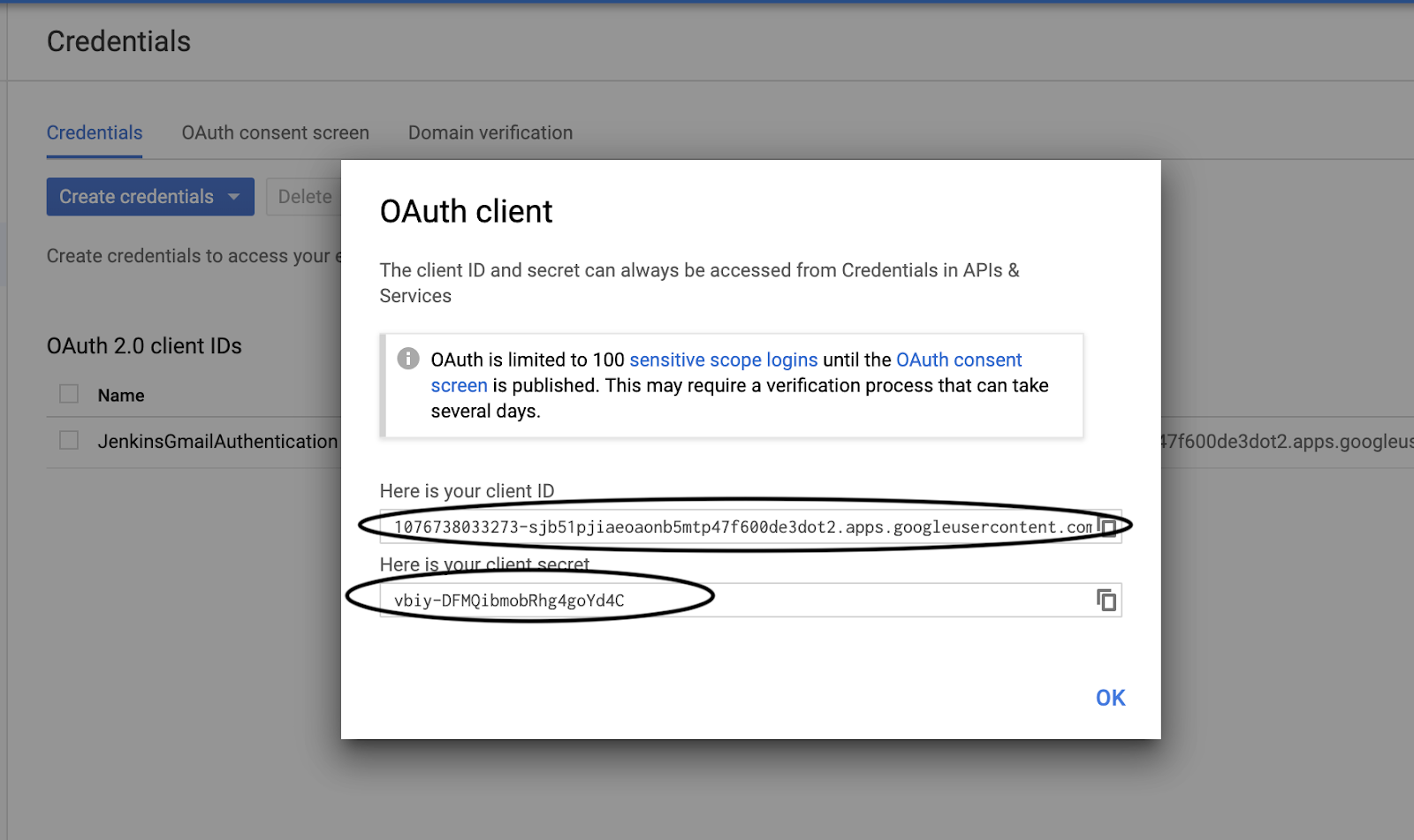Switch to the Credentials tab
Viewport: 1414px width, 840px height.
(x=95, y=132)
